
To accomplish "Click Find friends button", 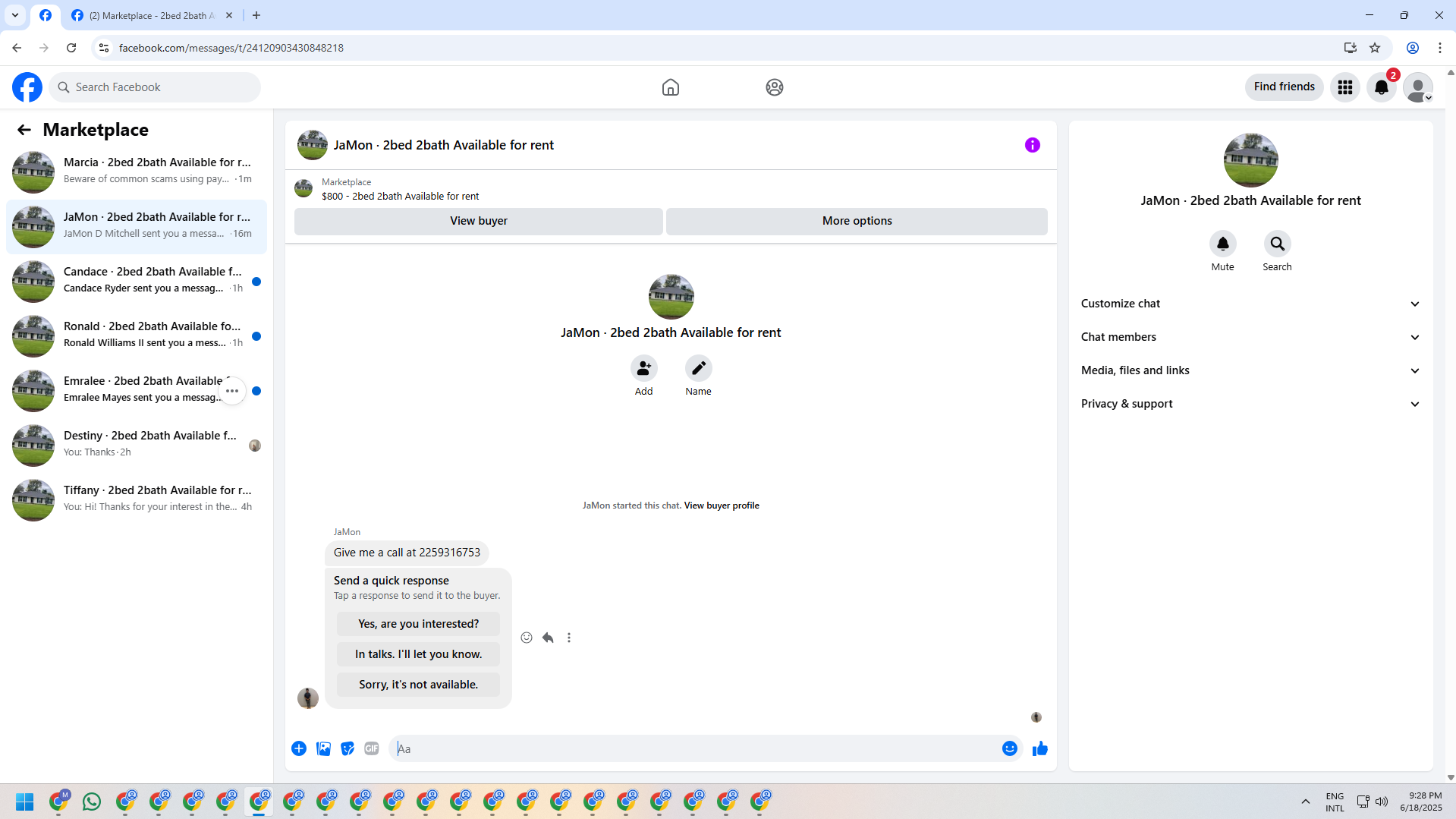I will pos(1285,87).
